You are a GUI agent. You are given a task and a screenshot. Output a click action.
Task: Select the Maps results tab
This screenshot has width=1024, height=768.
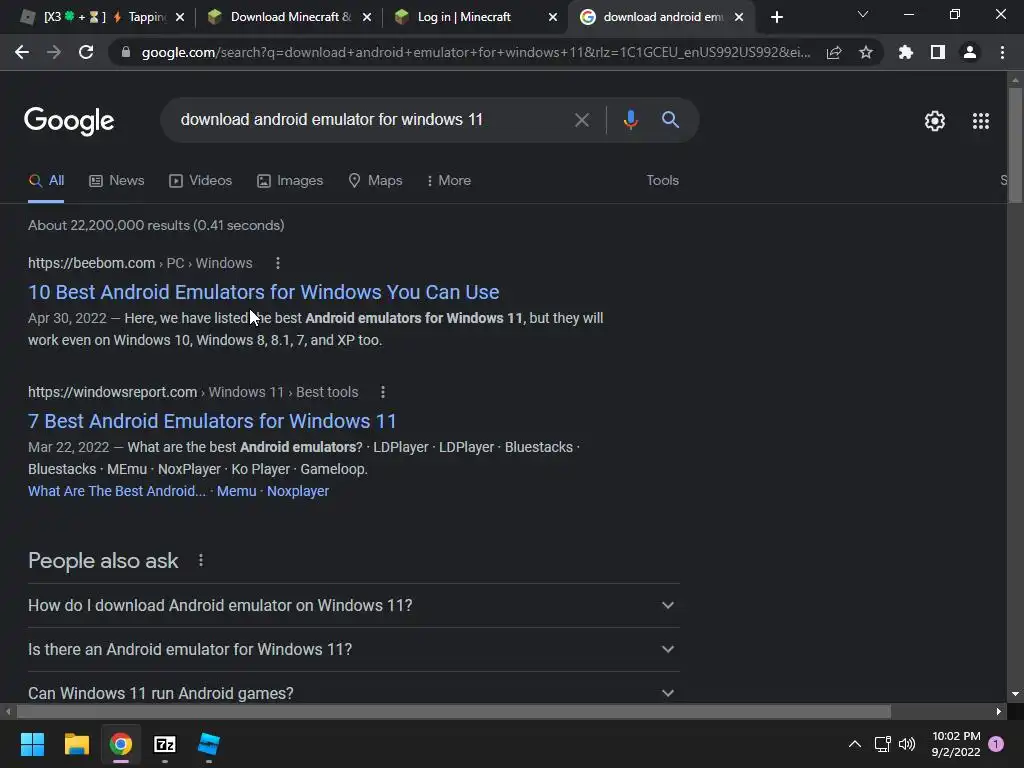pos(376,181)
